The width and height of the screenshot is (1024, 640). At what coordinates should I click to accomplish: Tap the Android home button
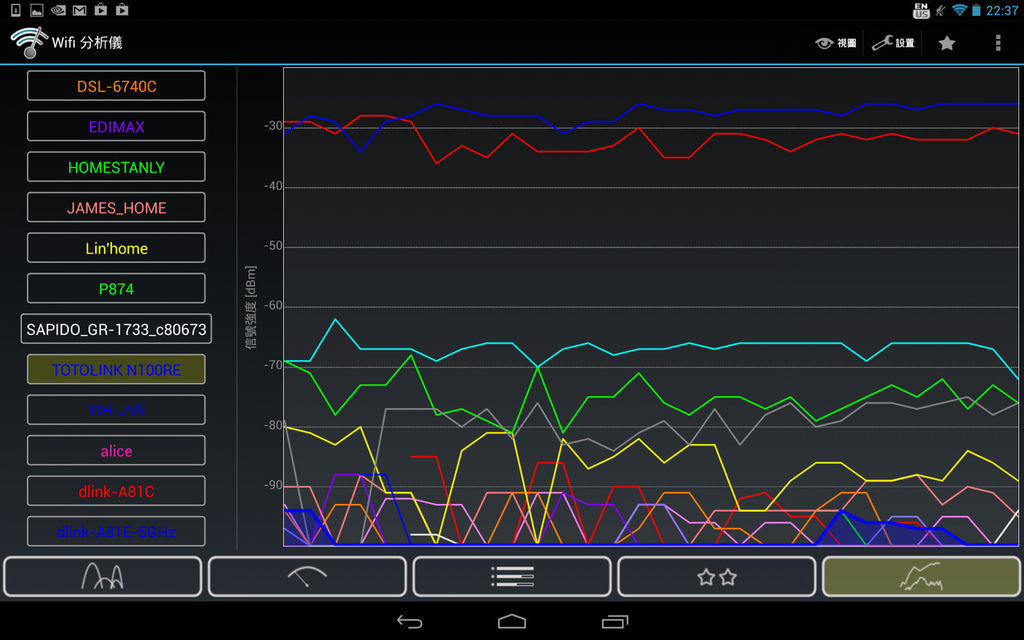(512, 621)
